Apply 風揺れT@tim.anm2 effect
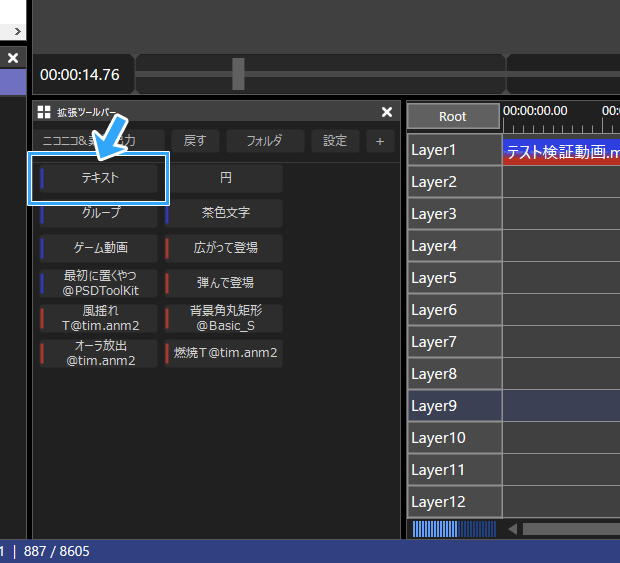The height and width of the screenshot is (563, 620). (x=99, y=318)
